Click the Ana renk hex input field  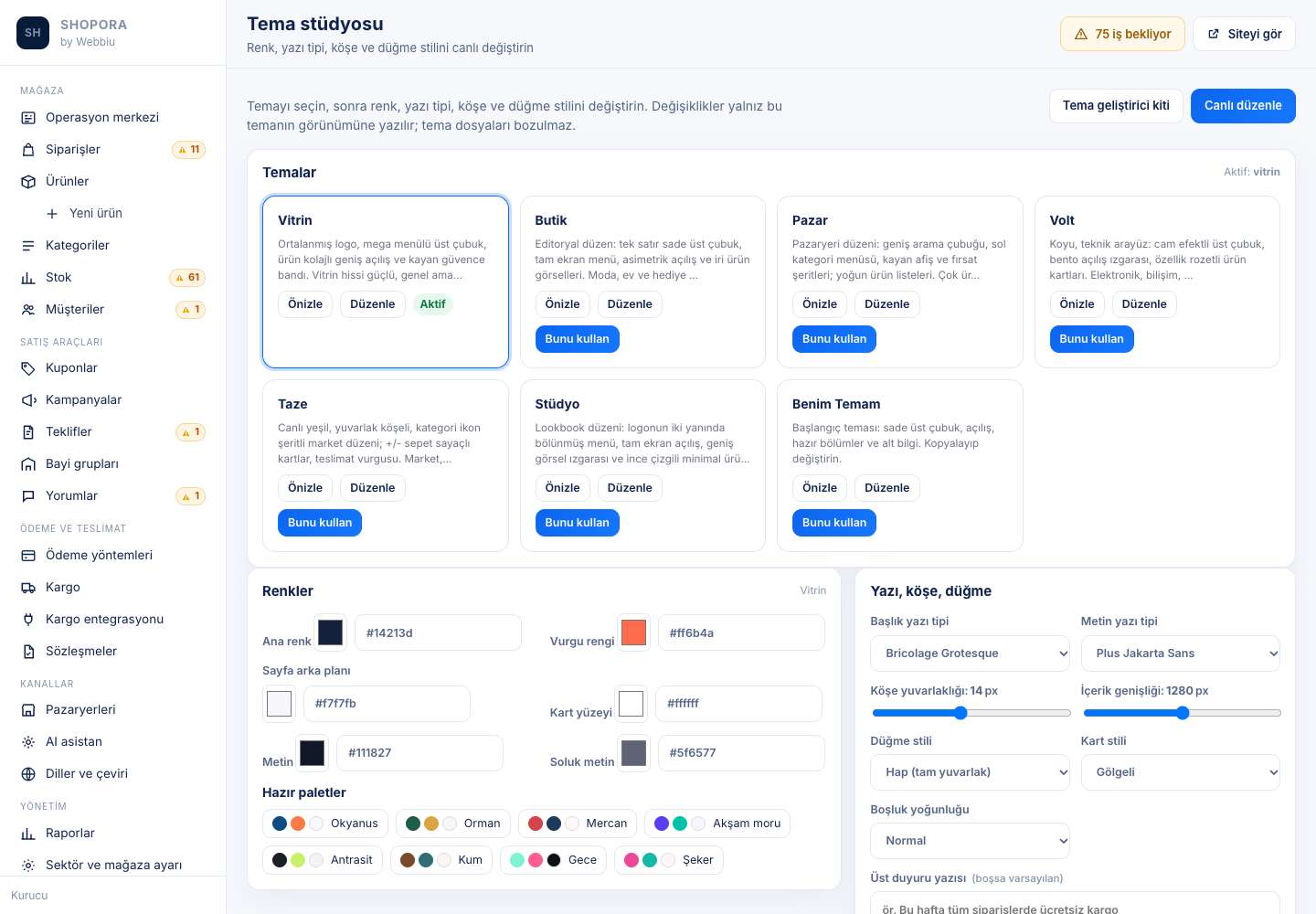click(438, 632)
